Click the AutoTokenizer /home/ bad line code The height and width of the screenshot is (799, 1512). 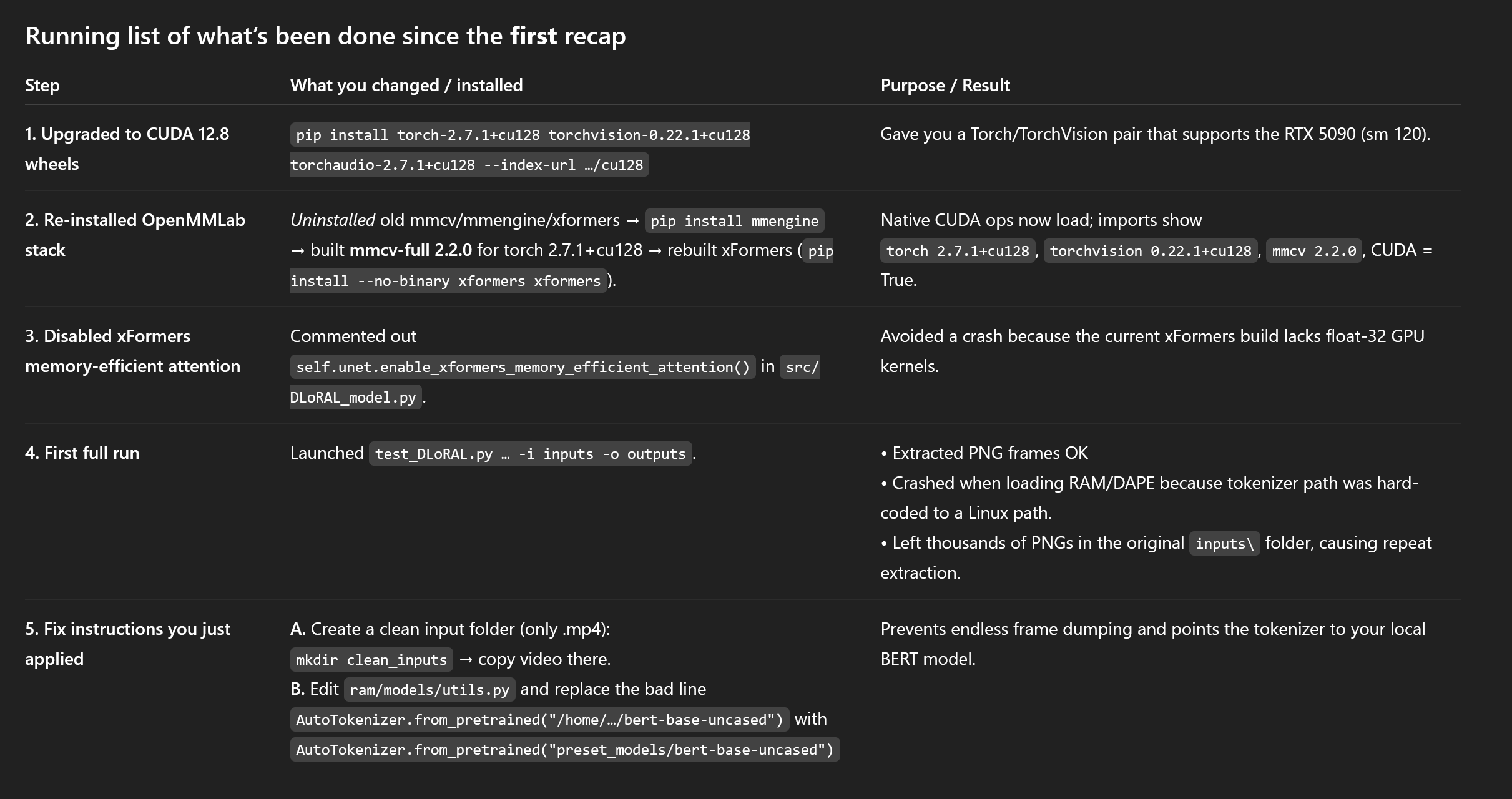click(539, 720)
